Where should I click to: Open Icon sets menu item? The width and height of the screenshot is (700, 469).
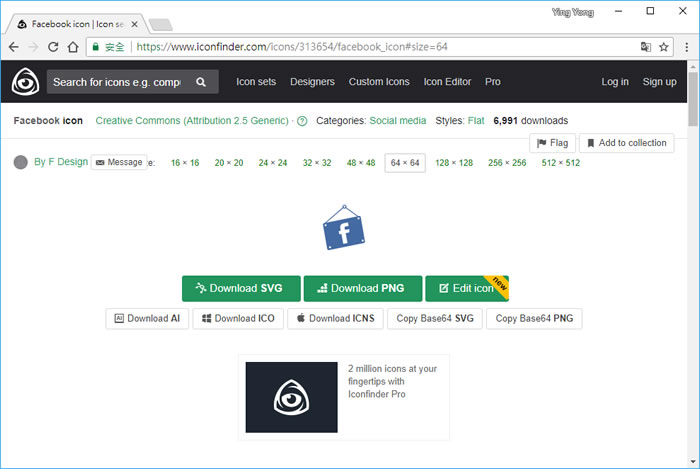(x=256, y=82)
